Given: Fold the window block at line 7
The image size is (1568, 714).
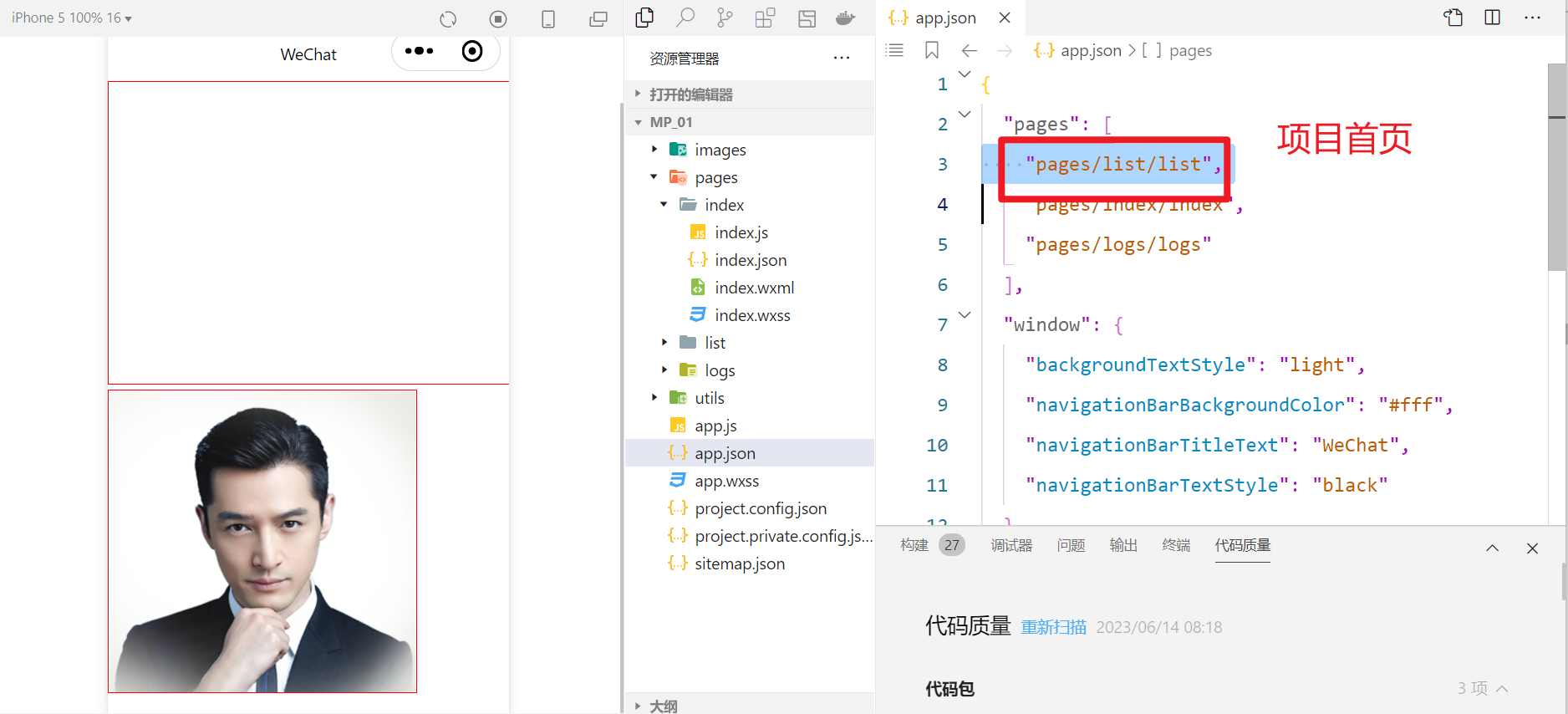Looking at the screenshot, I should click(965, 315).
